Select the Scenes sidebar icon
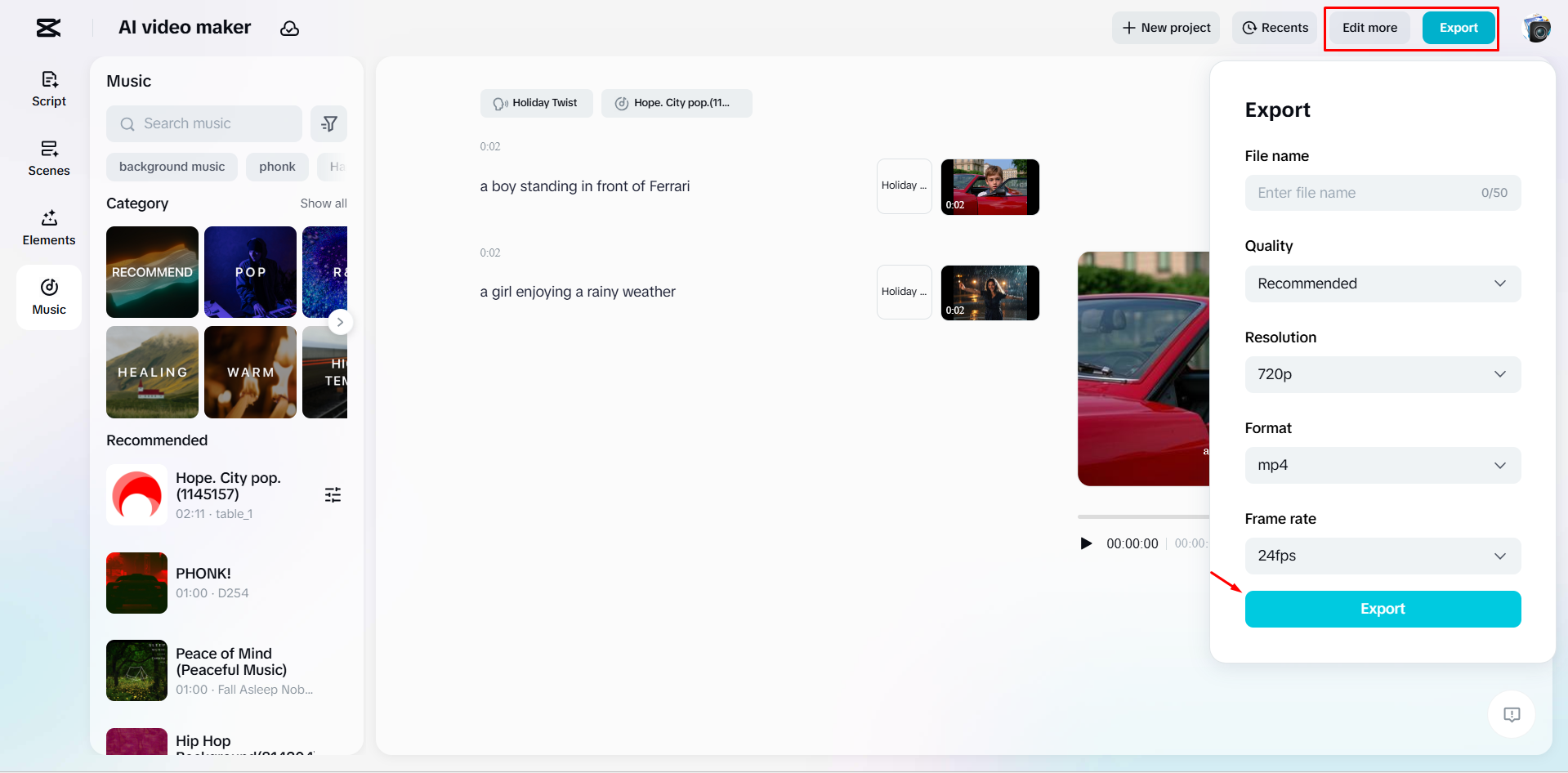1568x773 pixels. click(x=48, y=157)
